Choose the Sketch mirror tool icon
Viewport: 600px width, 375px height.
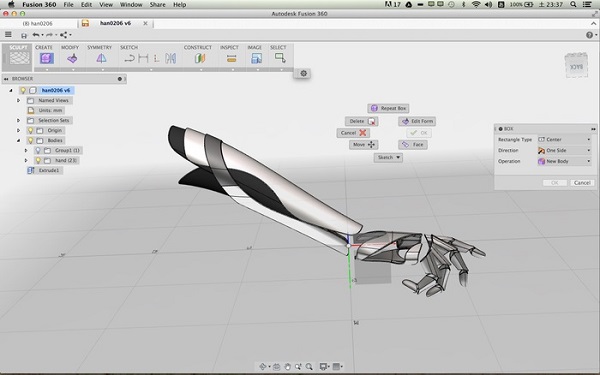[171, 59]
